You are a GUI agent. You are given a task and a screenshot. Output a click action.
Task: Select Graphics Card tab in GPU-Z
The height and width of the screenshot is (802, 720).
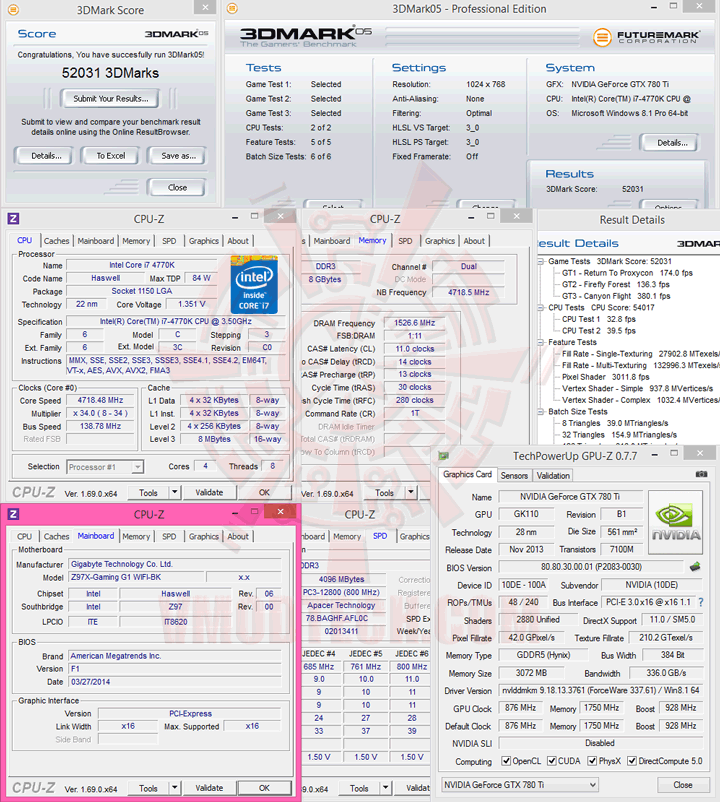tap(467, 475)
